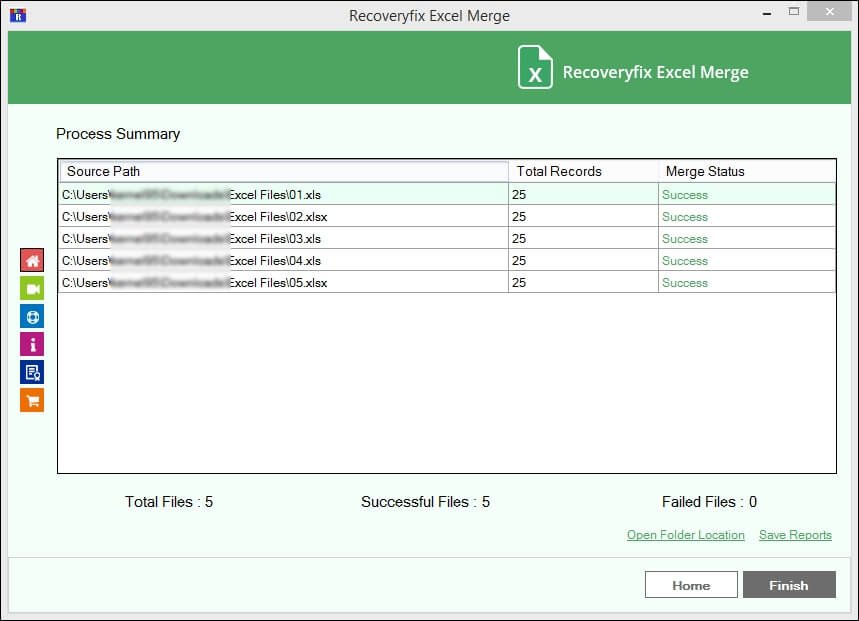Click record count 25 in 01.xls row
This screenshot has width=859, height=621.
pyautogui.click(x=519, y=194)
